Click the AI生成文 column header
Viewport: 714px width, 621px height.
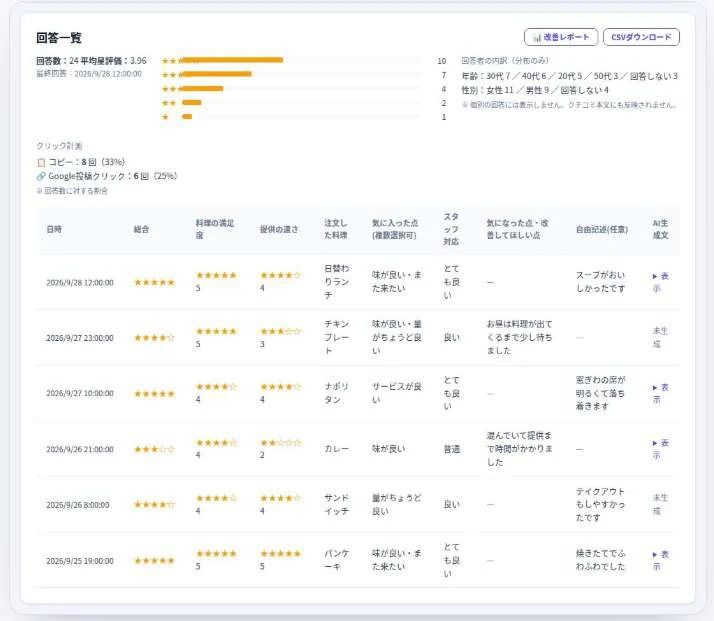pyautogui.click(x=660, y=229)
